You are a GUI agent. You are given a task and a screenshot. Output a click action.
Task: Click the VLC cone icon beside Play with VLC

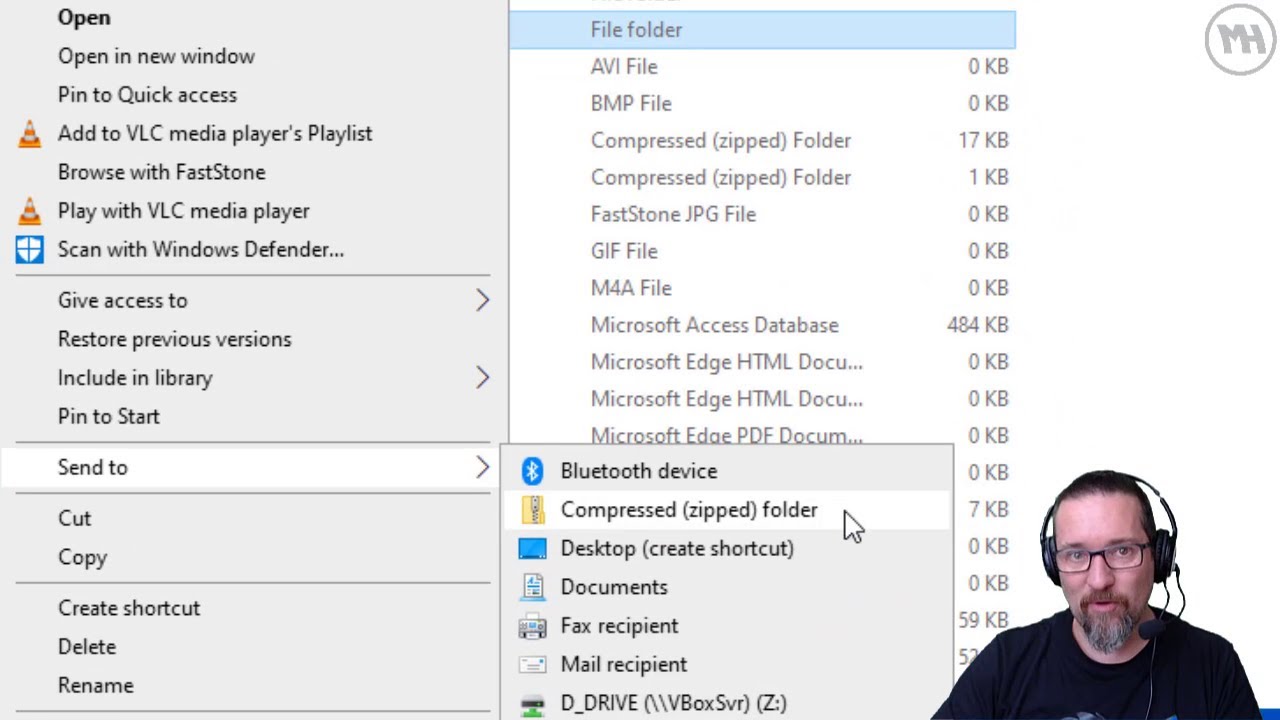click(x=30, y=211)
